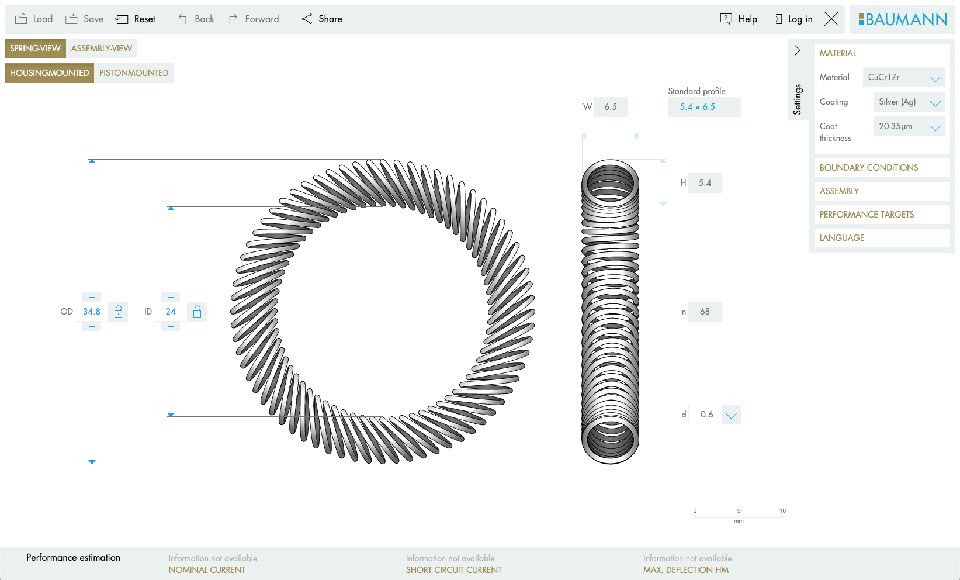This screenshot has height=580, width=960.
Task: Click the n coil count field
Action: point(705,312)
